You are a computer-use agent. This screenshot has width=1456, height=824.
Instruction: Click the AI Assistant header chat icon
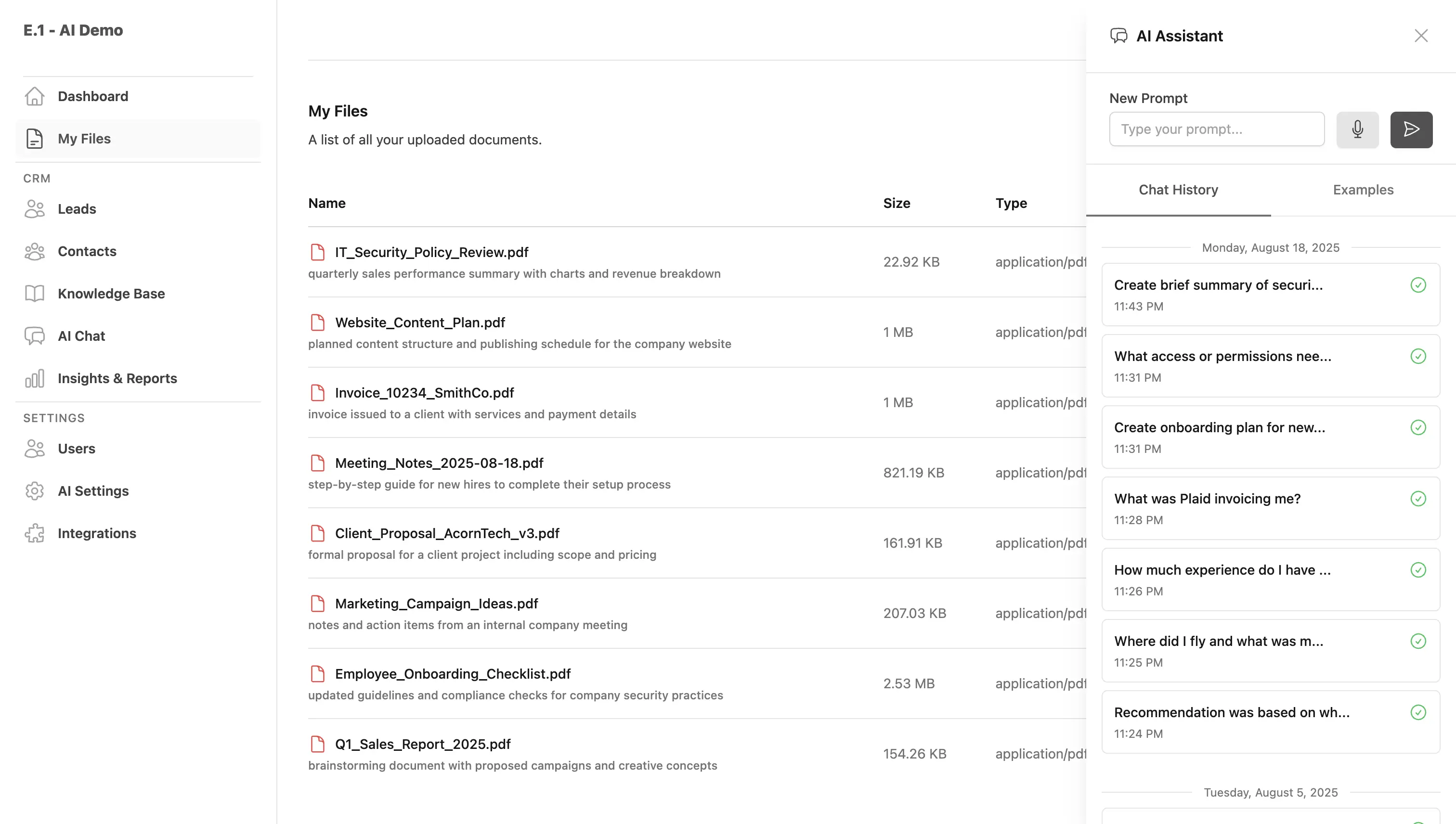[x=1118, y=36]
